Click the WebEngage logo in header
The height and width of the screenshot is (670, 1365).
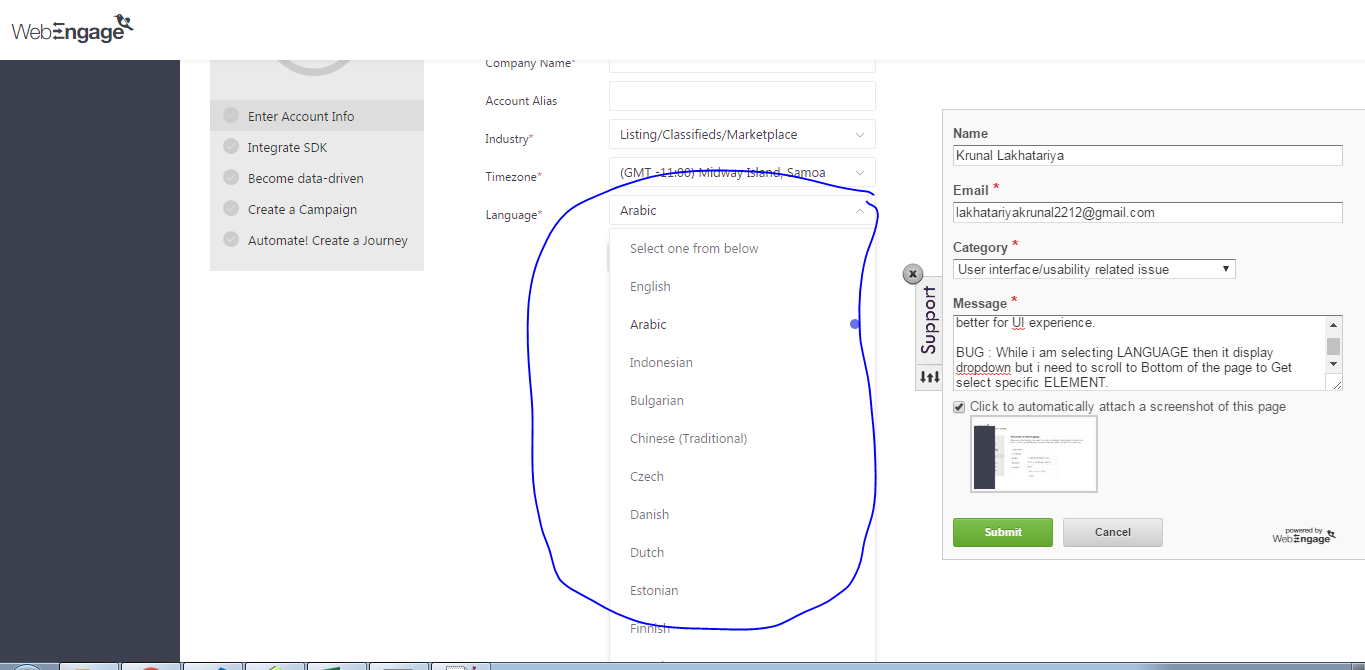[72, 29]
